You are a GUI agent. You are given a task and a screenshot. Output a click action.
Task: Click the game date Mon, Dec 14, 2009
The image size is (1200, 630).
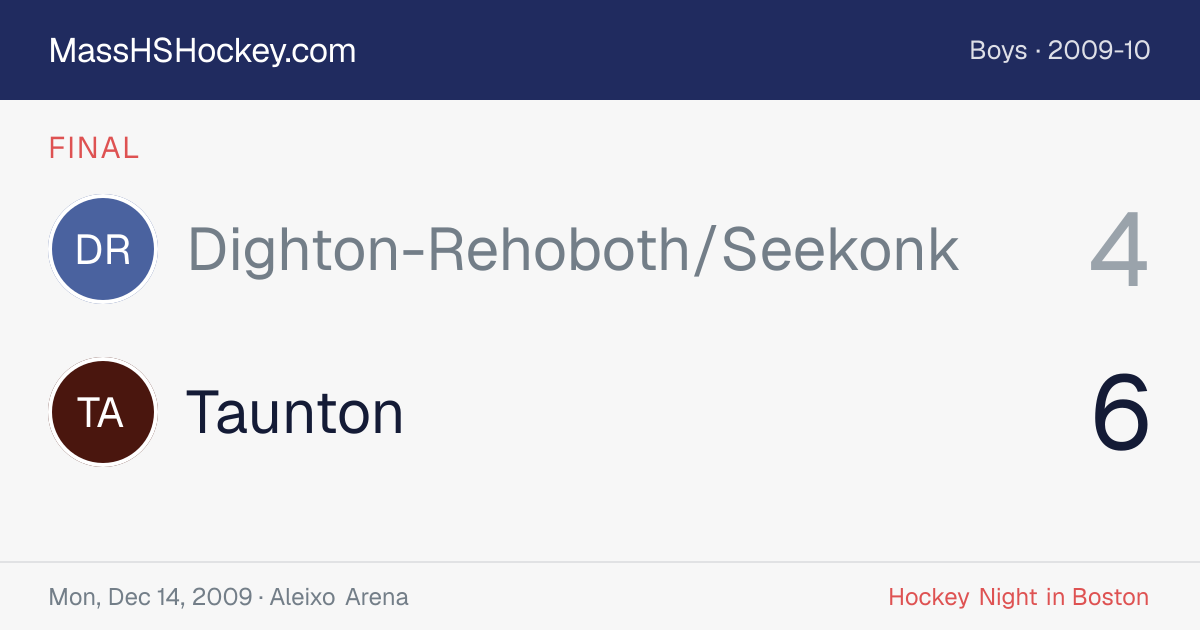point(150,598)
